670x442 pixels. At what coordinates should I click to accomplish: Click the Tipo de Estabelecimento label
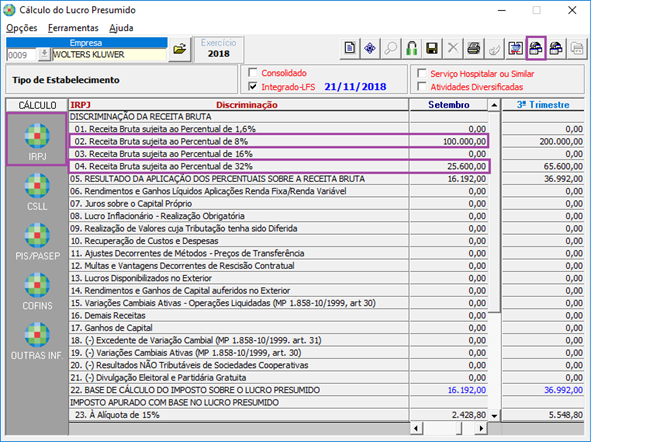[x=66, y=80]
